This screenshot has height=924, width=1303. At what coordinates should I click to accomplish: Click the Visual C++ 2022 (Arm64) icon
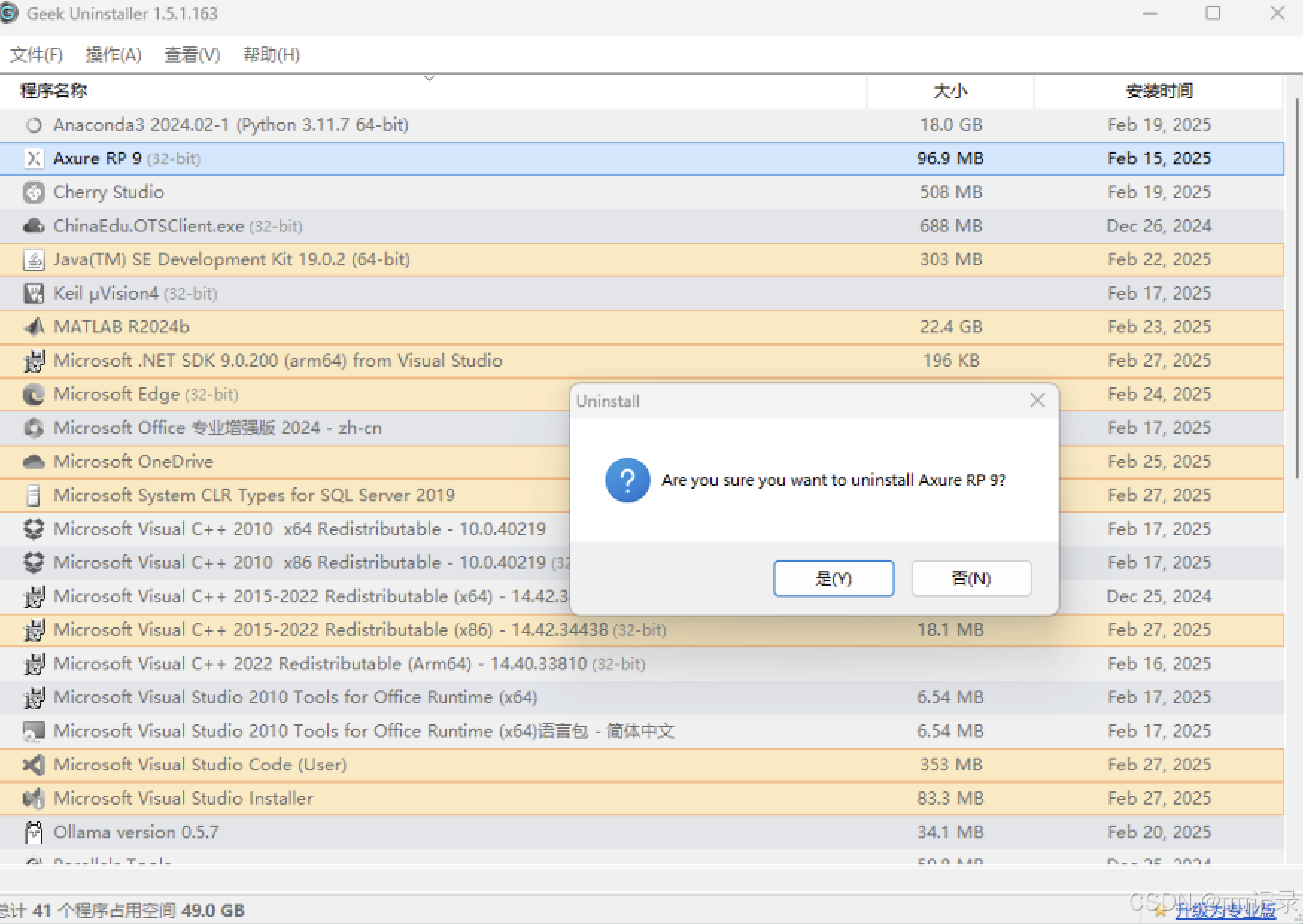click(x=34, y=664)
